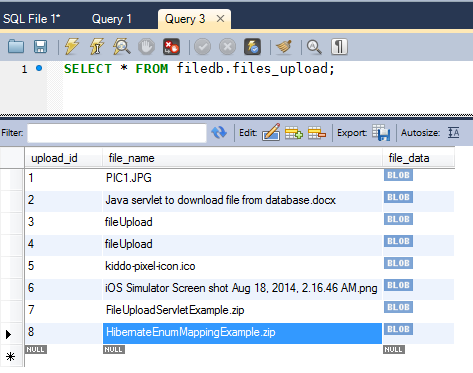Export recordset to external file icon
This screenshot has height=373, width=473.
[x=381, y=133]
